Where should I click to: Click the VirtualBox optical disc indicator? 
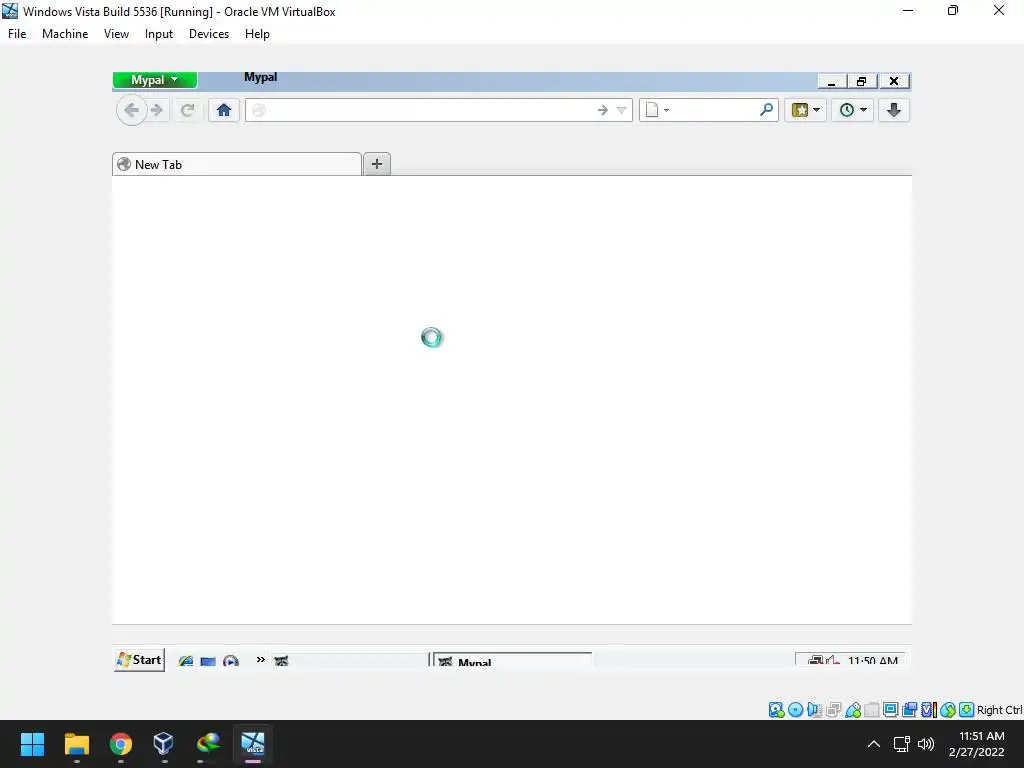795,710
